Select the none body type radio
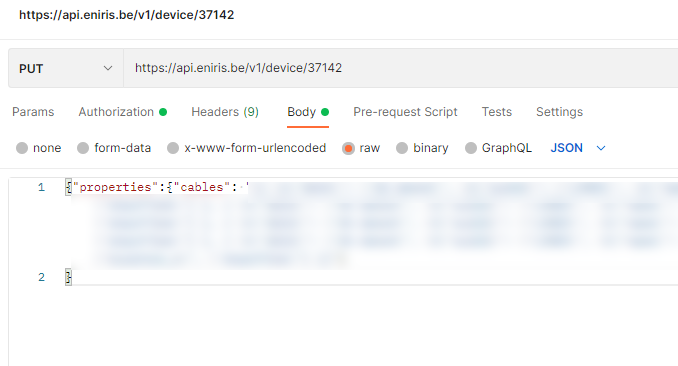Viewport: 678px width, 366px height. click(x=22, y=148)
